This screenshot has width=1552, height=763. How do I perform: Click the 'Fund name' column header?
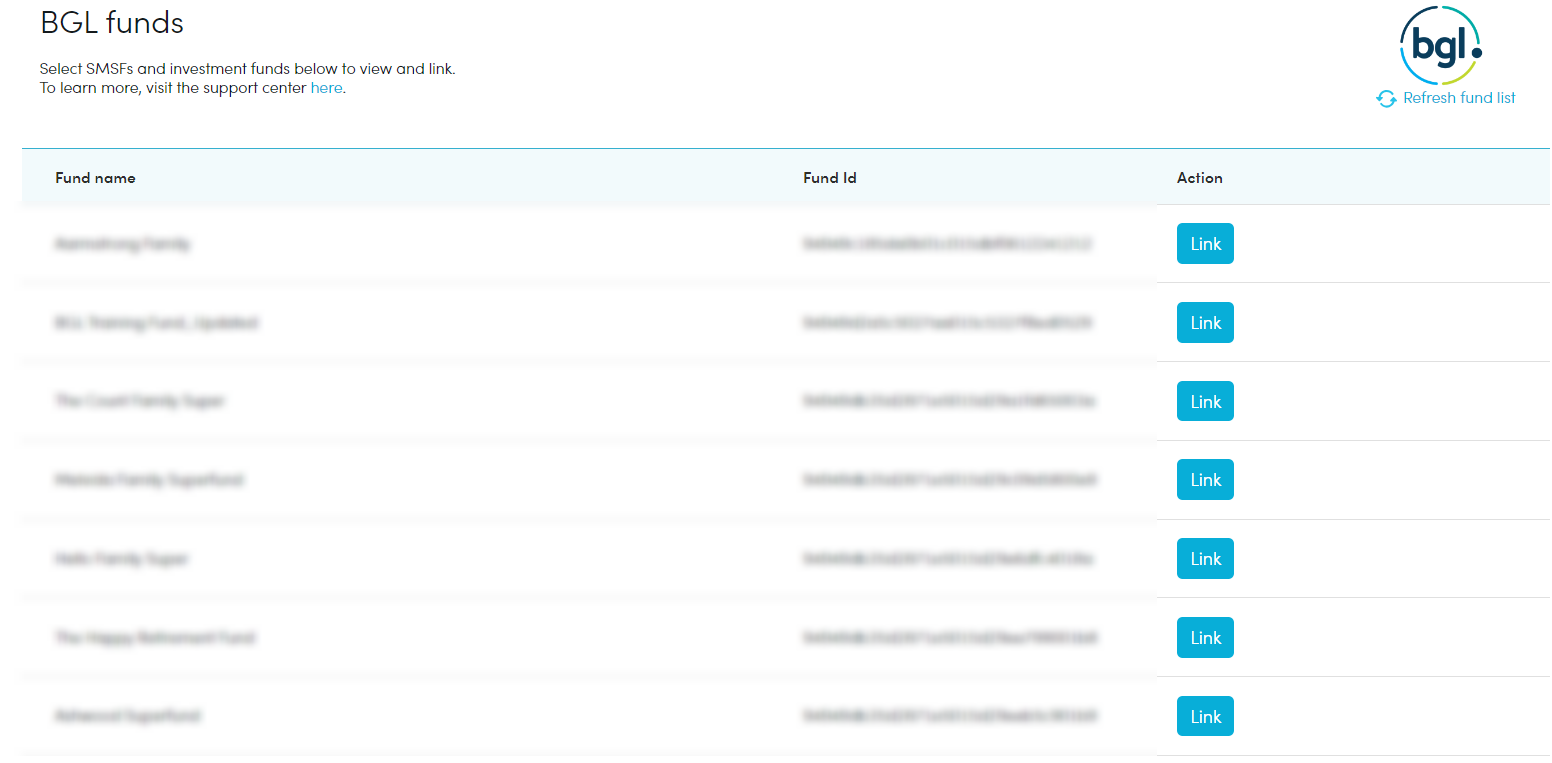(95, 178)
